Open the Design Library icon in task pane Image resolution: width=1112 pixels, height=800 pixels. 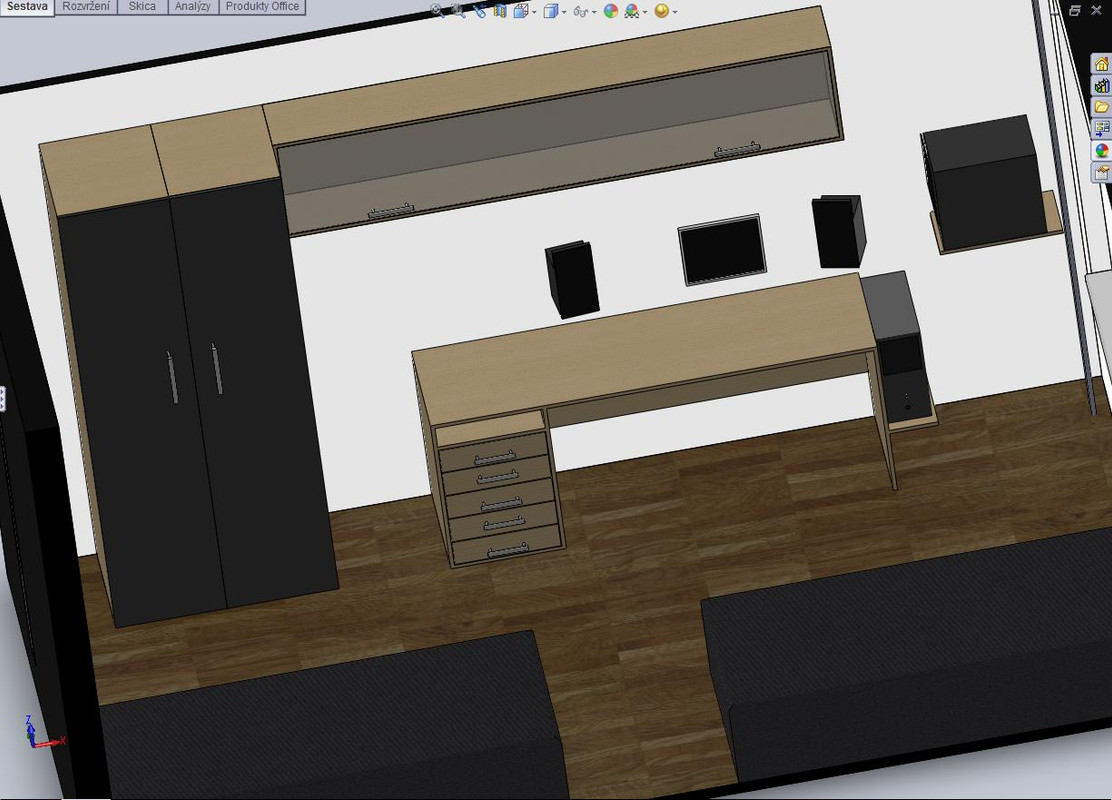coord(1101,86)
